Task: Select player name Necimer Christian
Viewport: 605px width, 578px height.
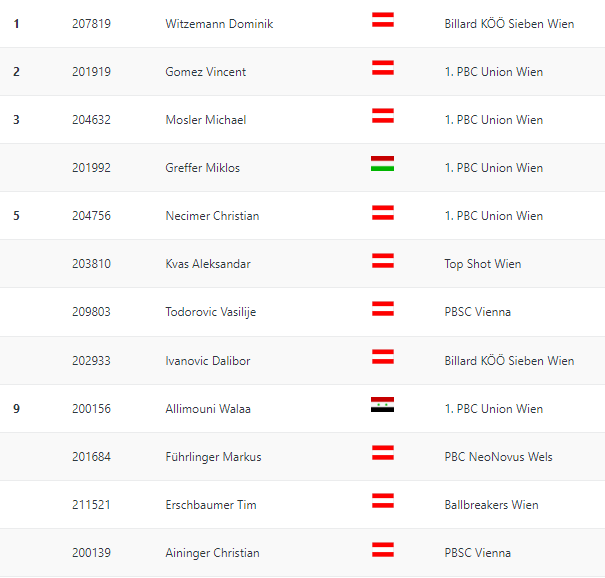Action: 212,216
